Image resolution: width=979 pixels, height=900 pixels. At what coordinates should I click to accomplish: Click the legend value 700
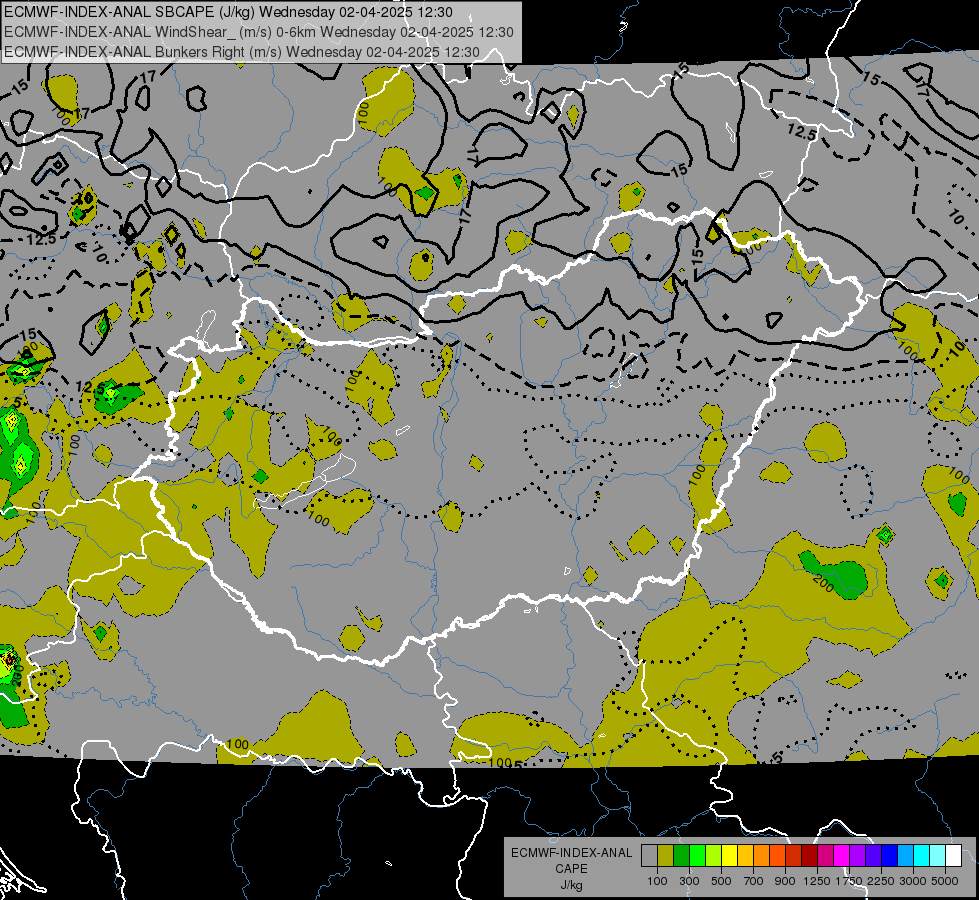[x=754, y=881]
